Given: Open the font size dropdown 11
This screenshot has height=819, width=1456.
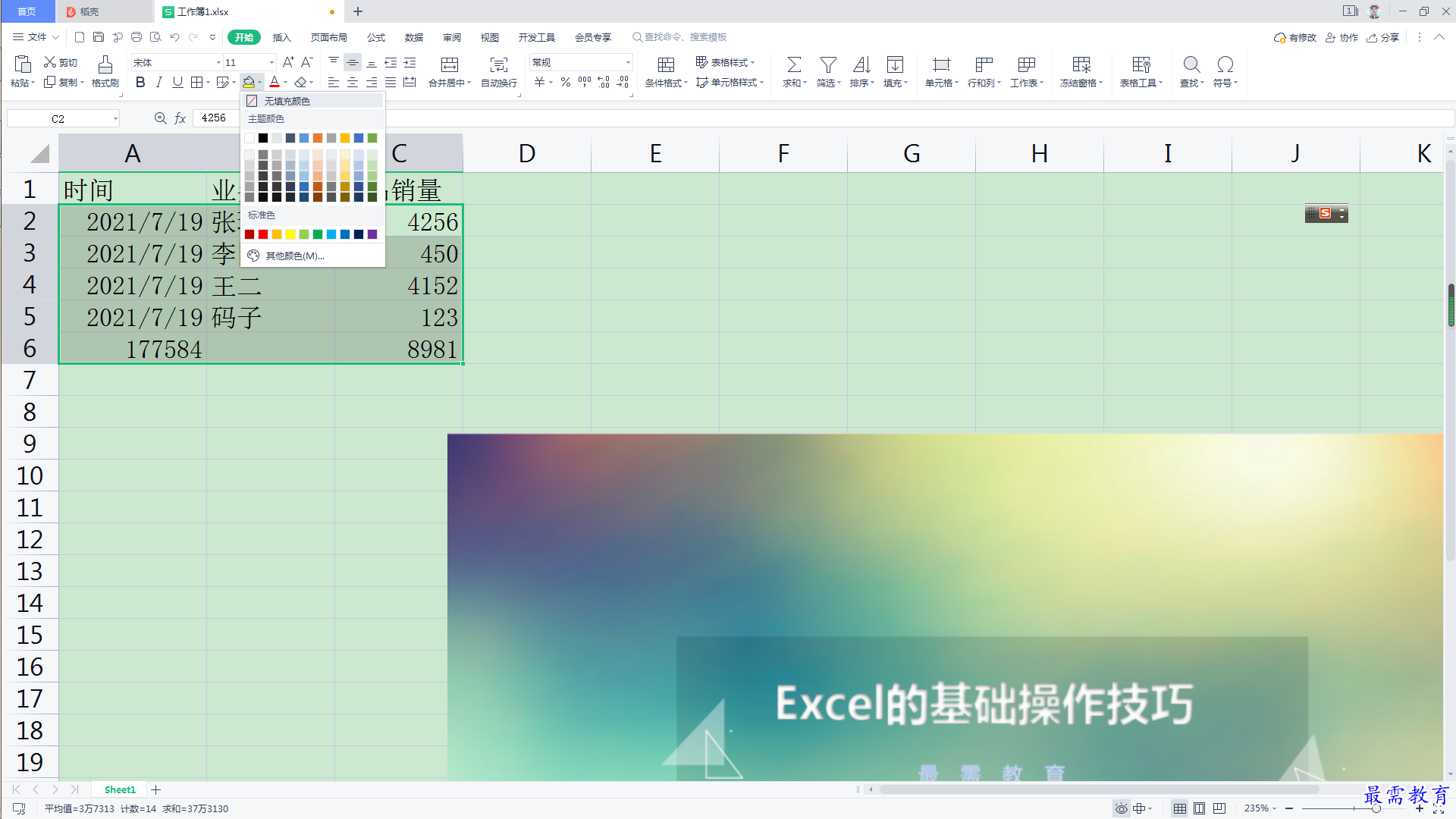Looking at the screenshot, I should pyautogui.click(x=272, y=62).
